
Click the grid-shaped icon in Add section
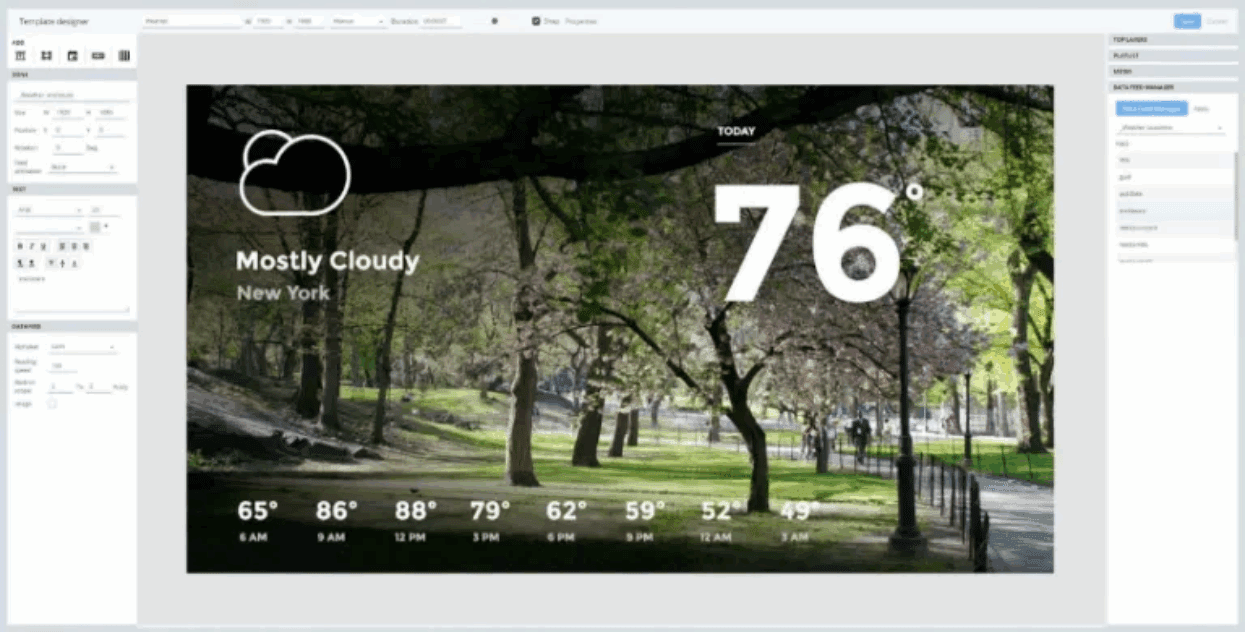[x=46, y=56]
